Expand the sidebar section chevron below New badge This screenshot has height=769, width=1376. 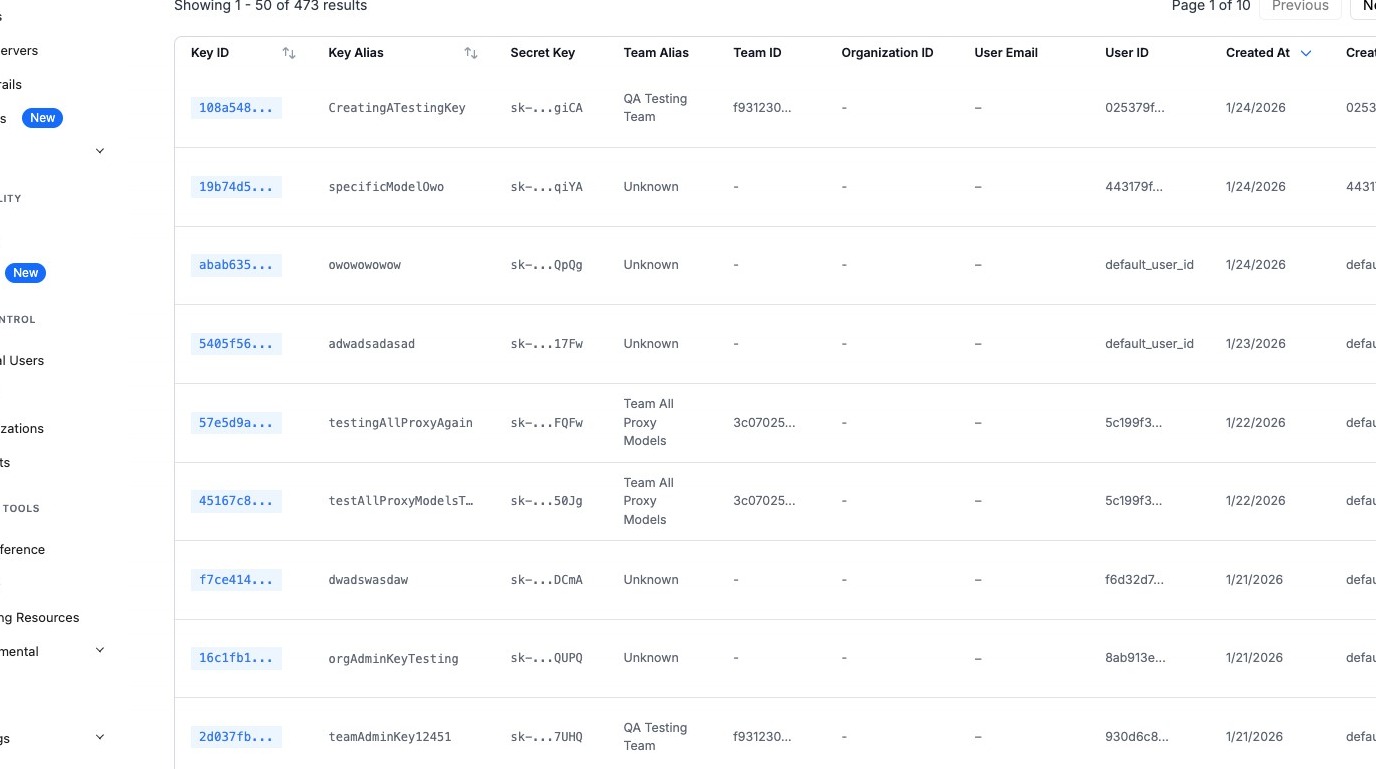(99, 151)
